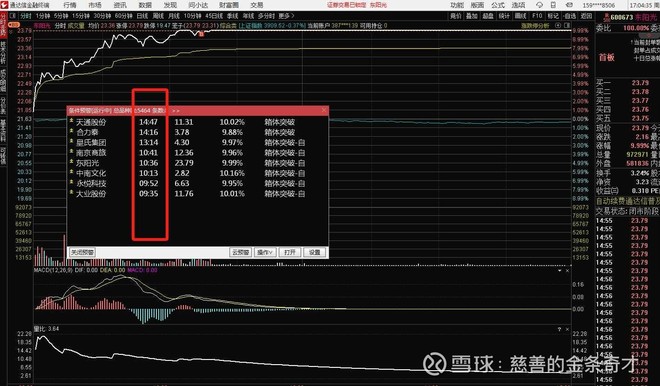Close the 条件预警 alert window

[324, 110]
